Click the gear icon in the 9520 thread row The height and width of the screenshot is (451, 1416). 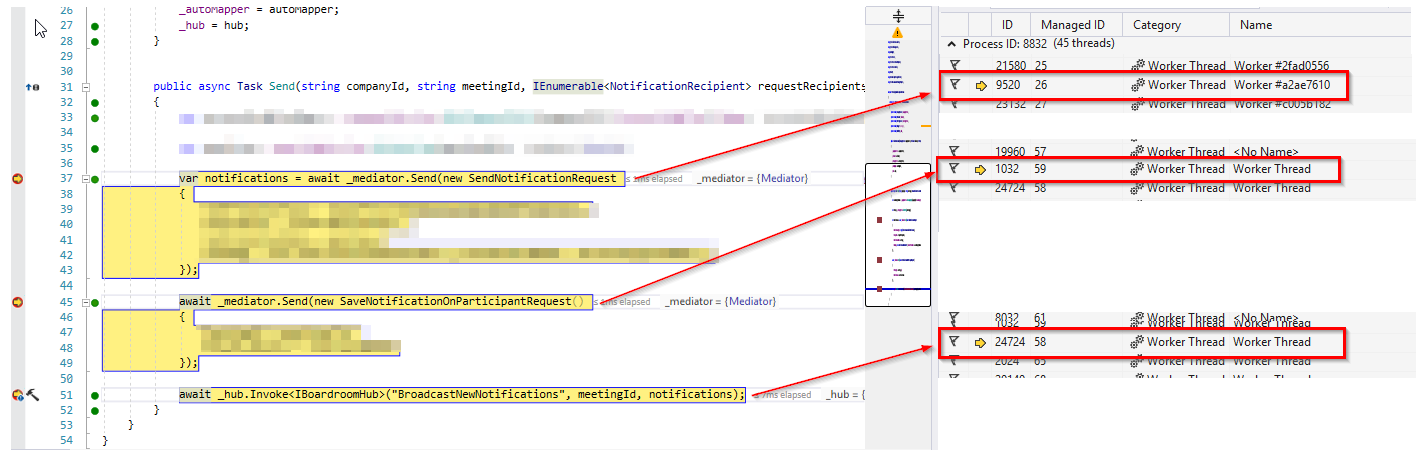coord(1137,86)
